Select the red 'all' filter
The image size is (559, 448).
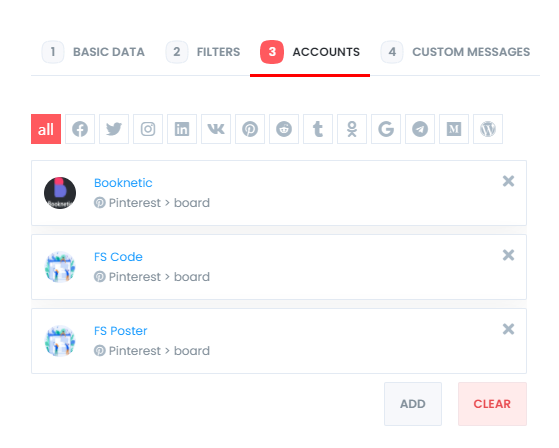point(46,129)
